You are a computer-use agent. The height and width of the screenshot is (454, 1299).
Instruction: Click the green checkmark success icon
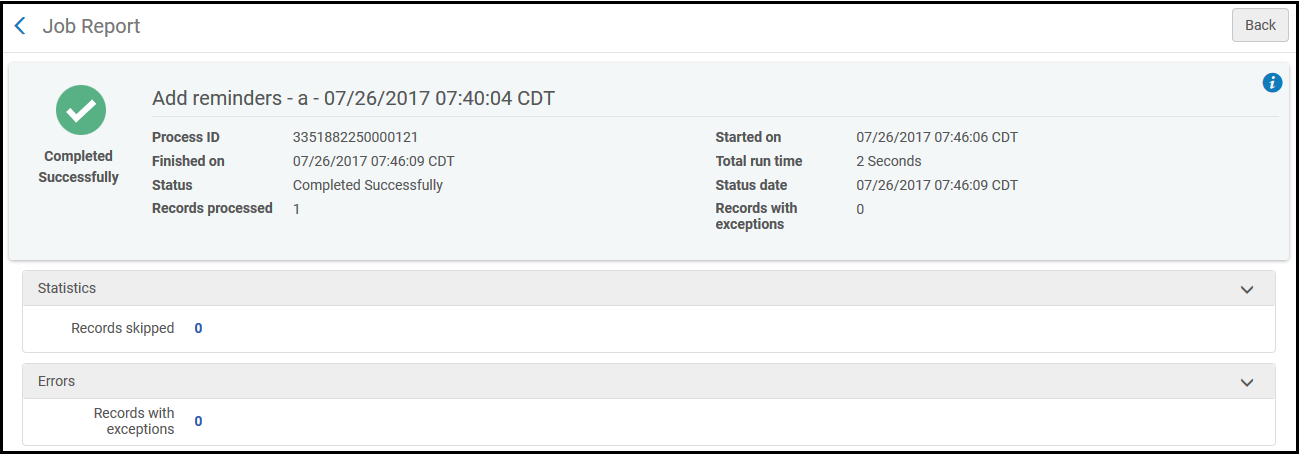coord(81,110)
